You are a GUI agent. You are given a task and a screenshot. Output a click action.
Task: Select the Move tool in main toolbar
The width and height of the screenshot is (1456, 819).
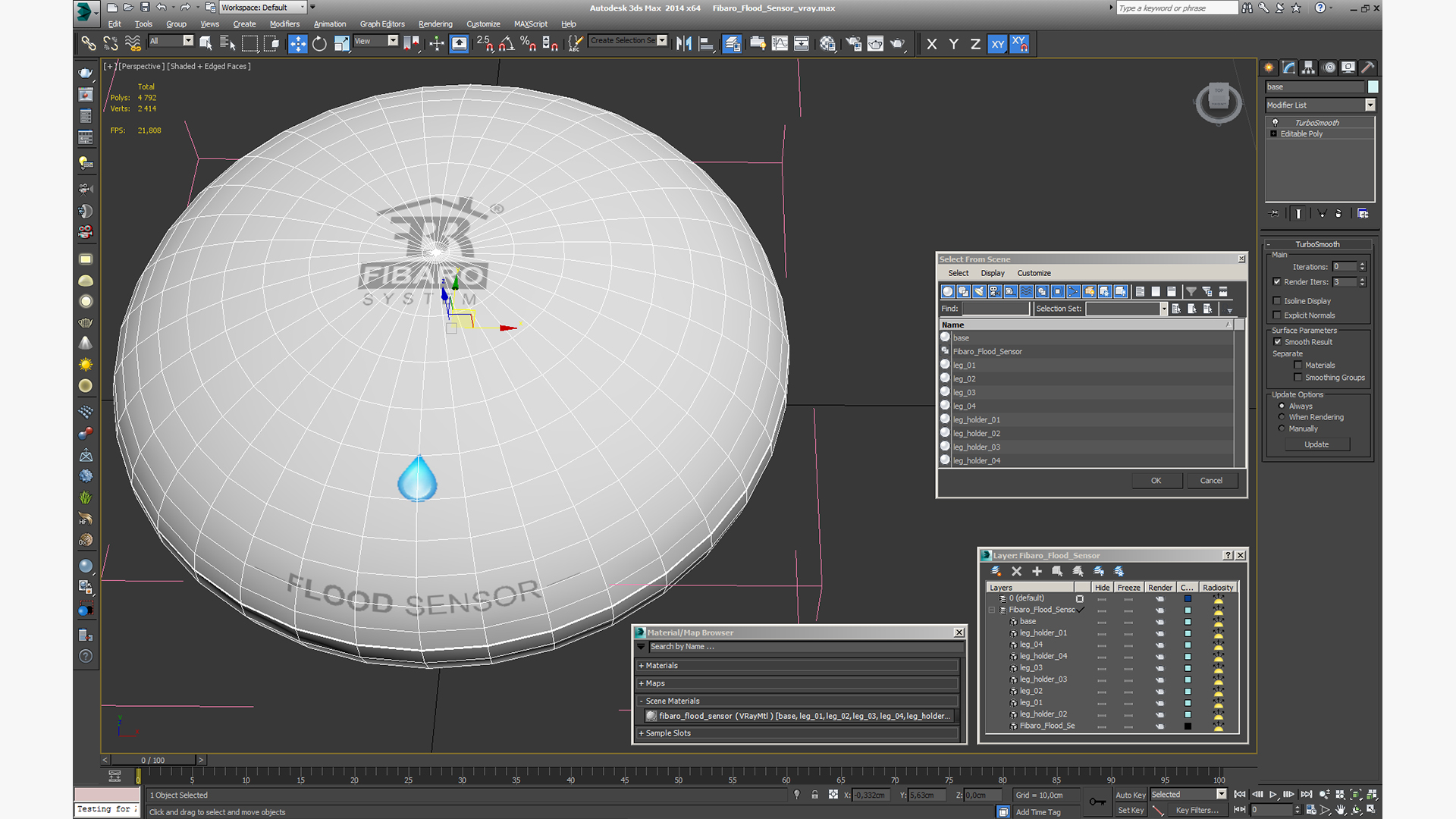297,44
